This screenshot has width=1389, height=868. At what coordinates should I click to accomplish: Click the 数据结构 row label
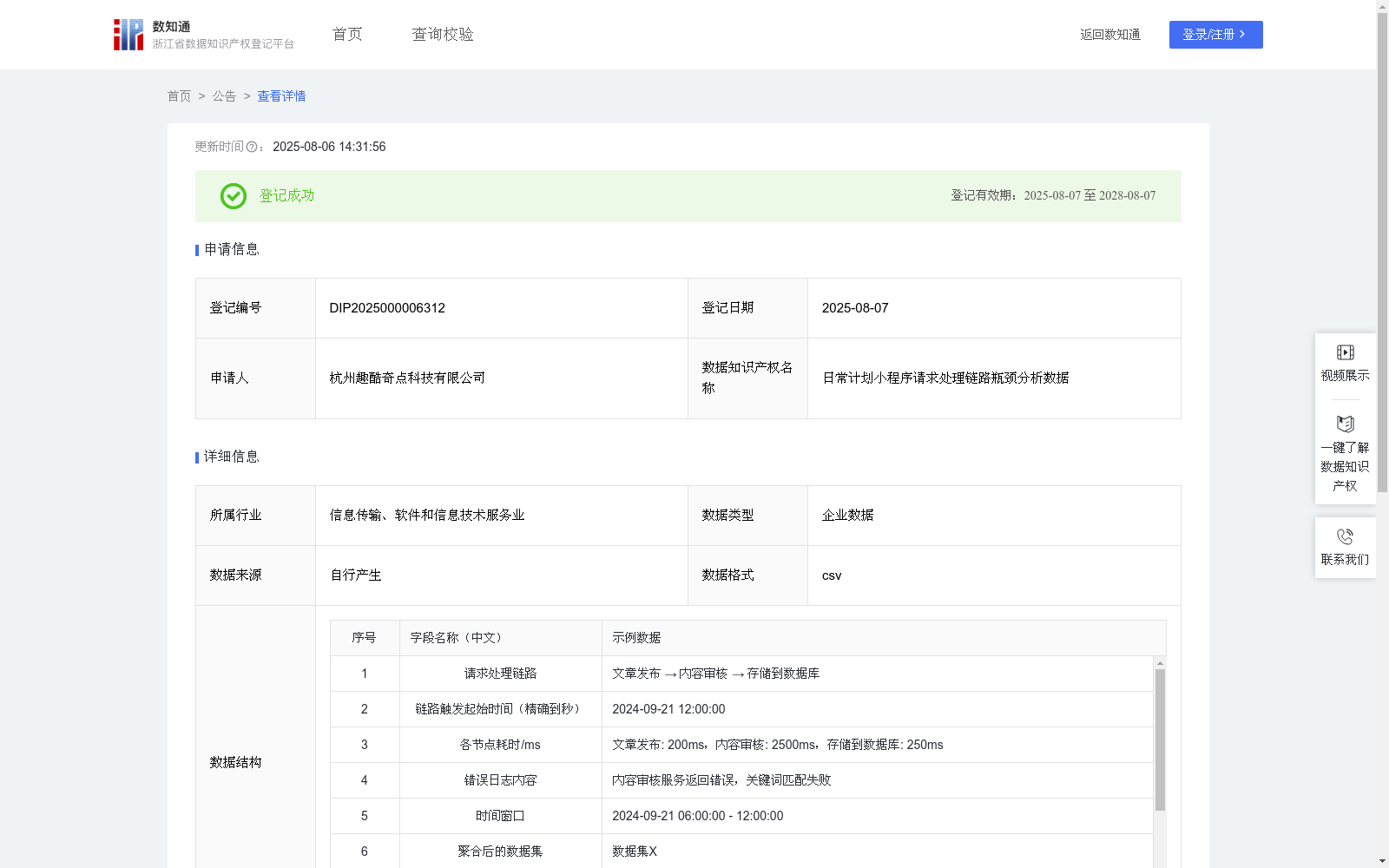235,763
